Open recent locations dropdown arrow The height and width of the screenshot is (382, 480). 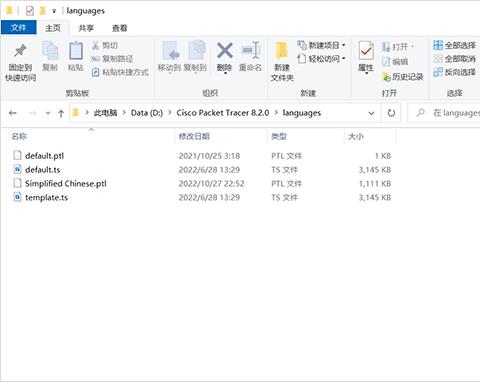click(48, 113)
